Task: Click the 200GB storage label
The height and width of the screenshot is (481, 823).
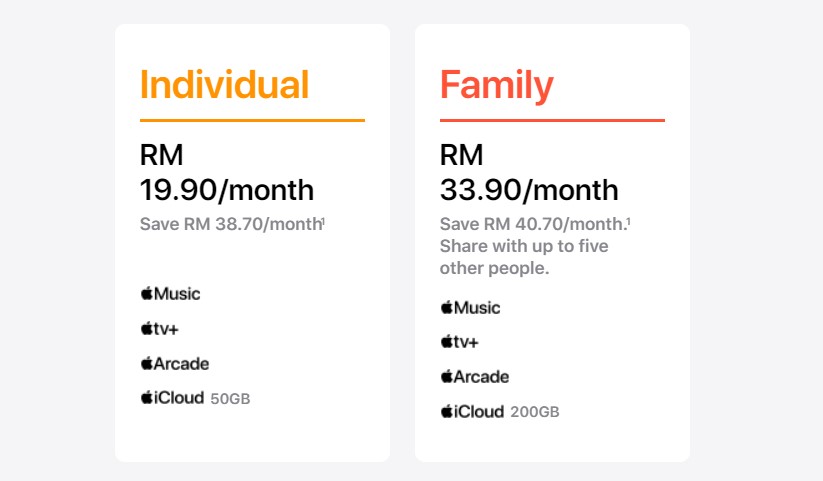Action: click(x=535, y=412)
